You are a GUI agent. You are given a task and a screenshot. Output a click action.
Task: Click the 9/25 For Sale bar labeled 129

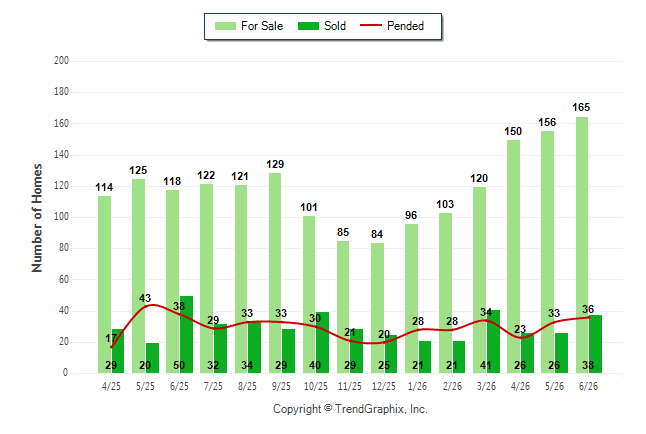(275, 273)
